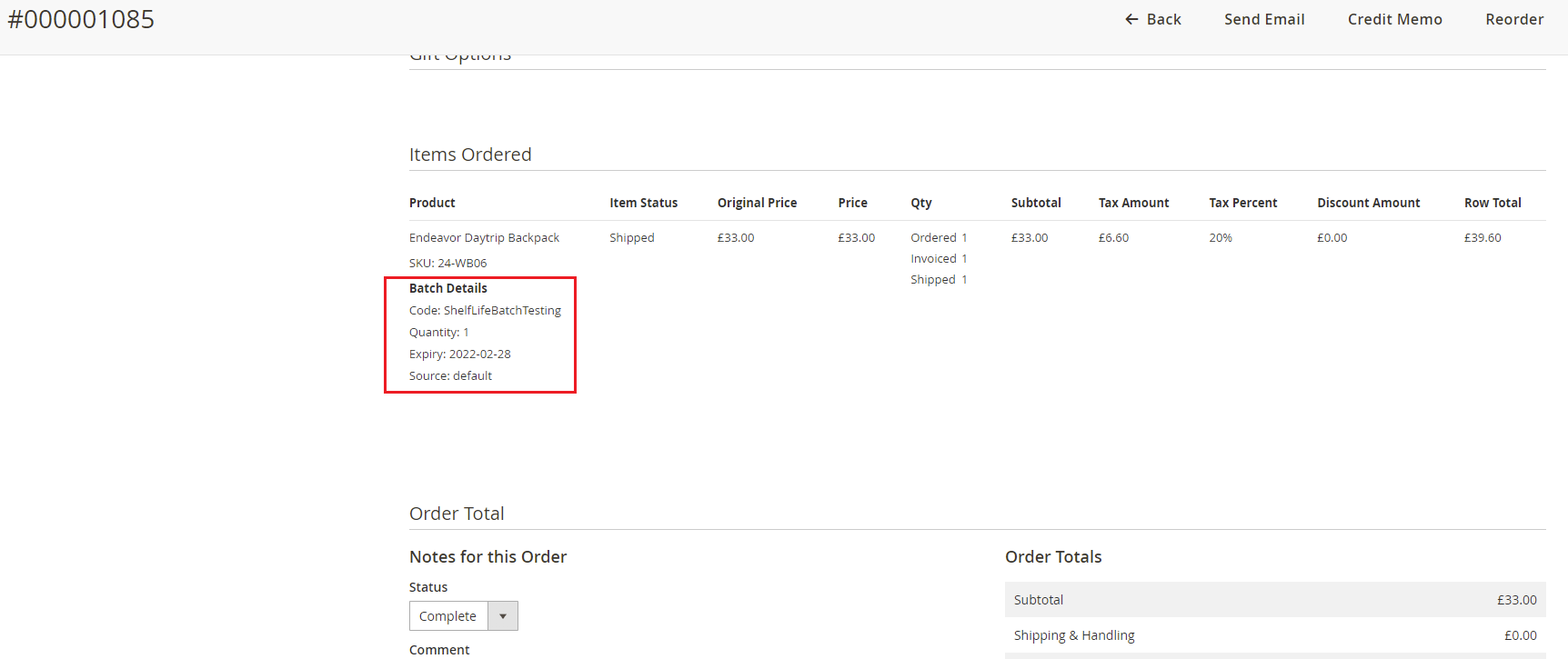Click the Tax Percent column header

(x=1242, y=203)
